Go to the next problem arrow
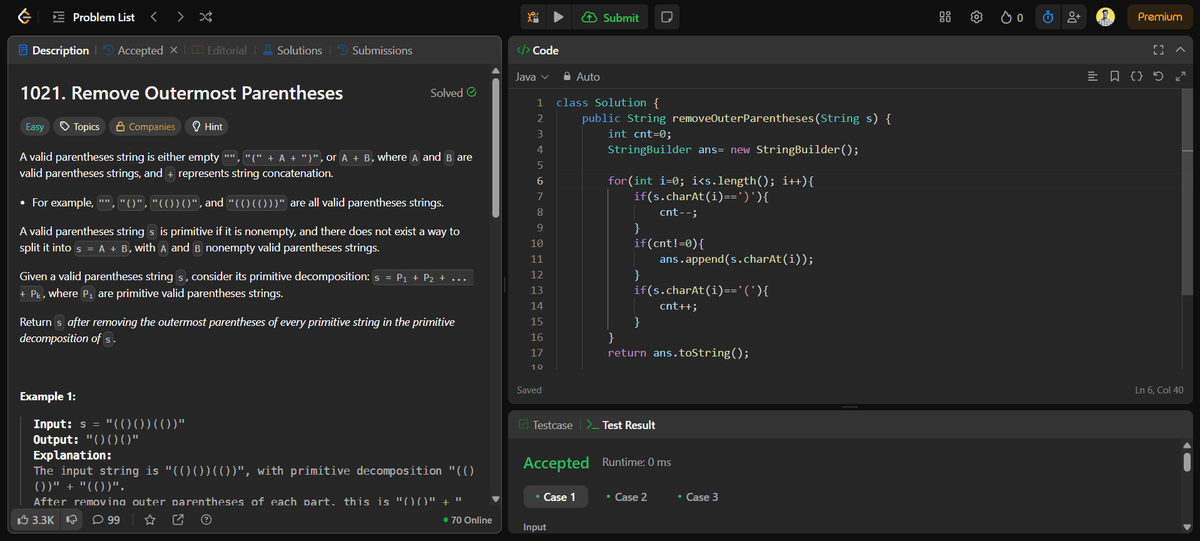Screen dimensions: 1200x541 point(180,17)
